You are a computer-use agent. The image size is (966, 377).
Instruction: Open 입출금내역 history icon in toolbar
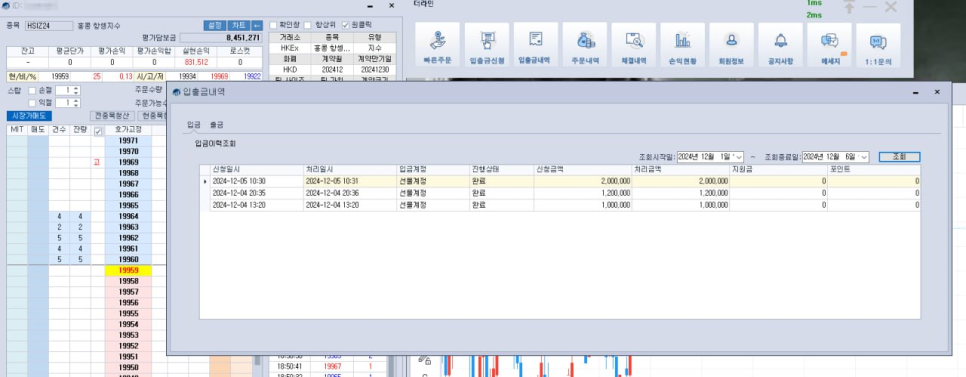(x=535, y=45)
